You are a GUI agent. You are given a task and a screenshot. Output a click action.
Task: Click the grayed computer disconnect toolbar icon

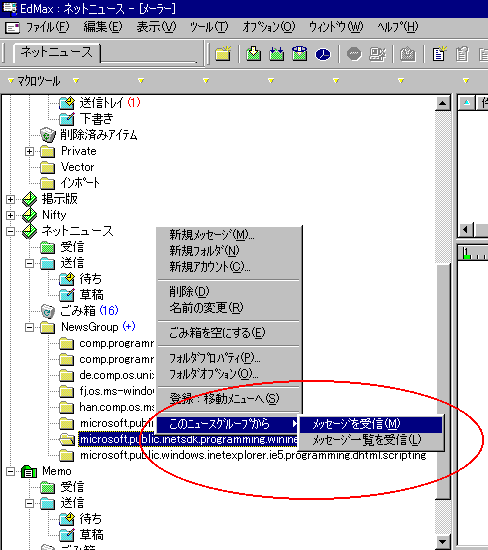[377, 54]
